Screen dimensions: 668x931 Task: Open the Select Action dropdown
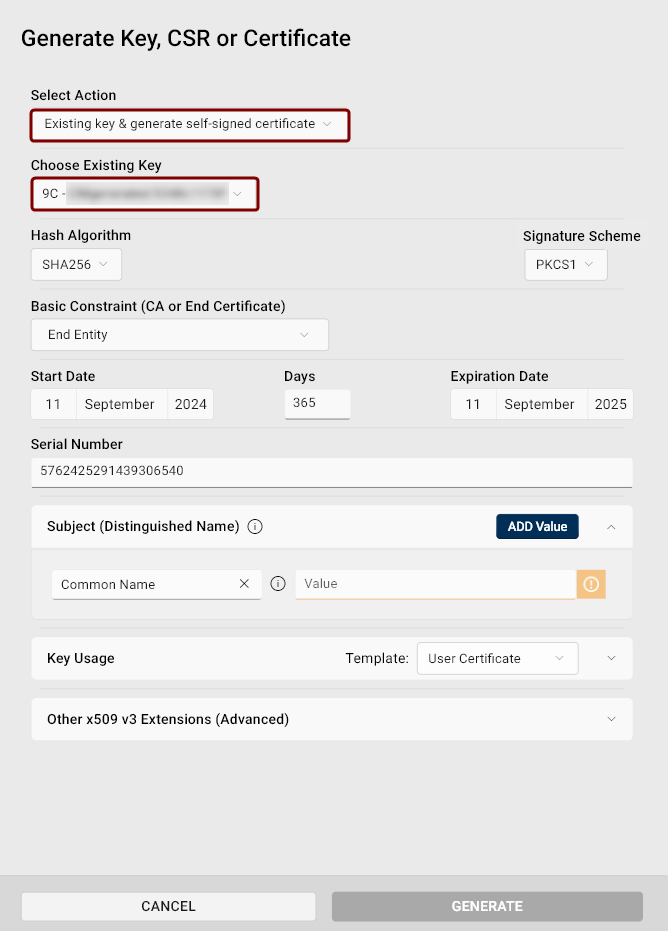(190, 124)
